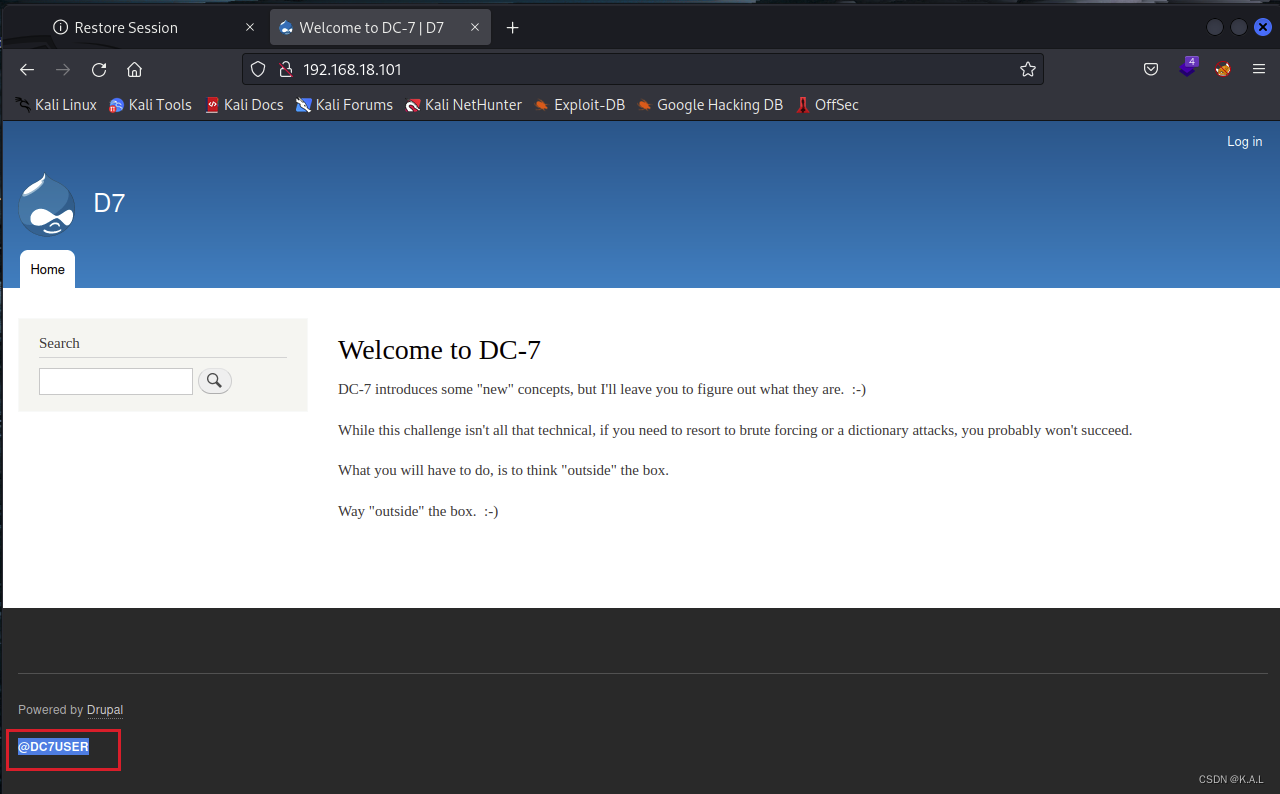1280x794 pixels.
Task: Click the Search block title
Action: (x=59, y=343)
